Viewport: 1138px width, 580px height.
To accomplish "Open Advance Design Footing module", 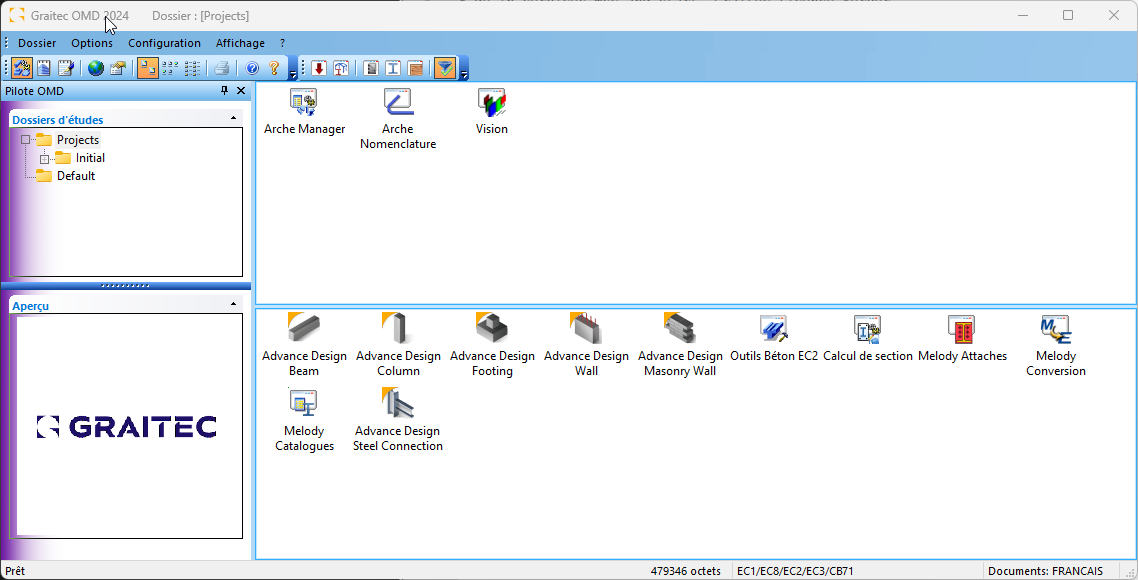I will tap(492, 346).
